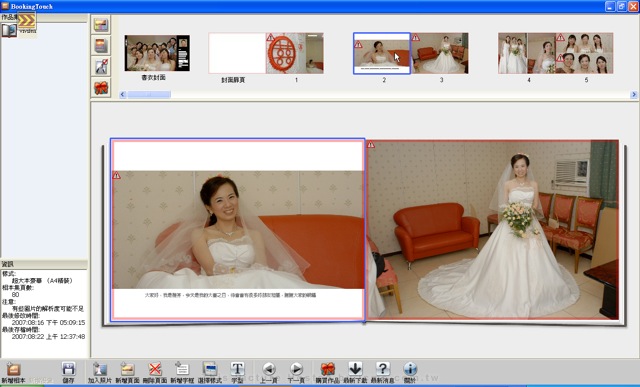Open the 選擇樣式 (choose style) tool
Screen dimensions: 640x387
tap(209, 369)
